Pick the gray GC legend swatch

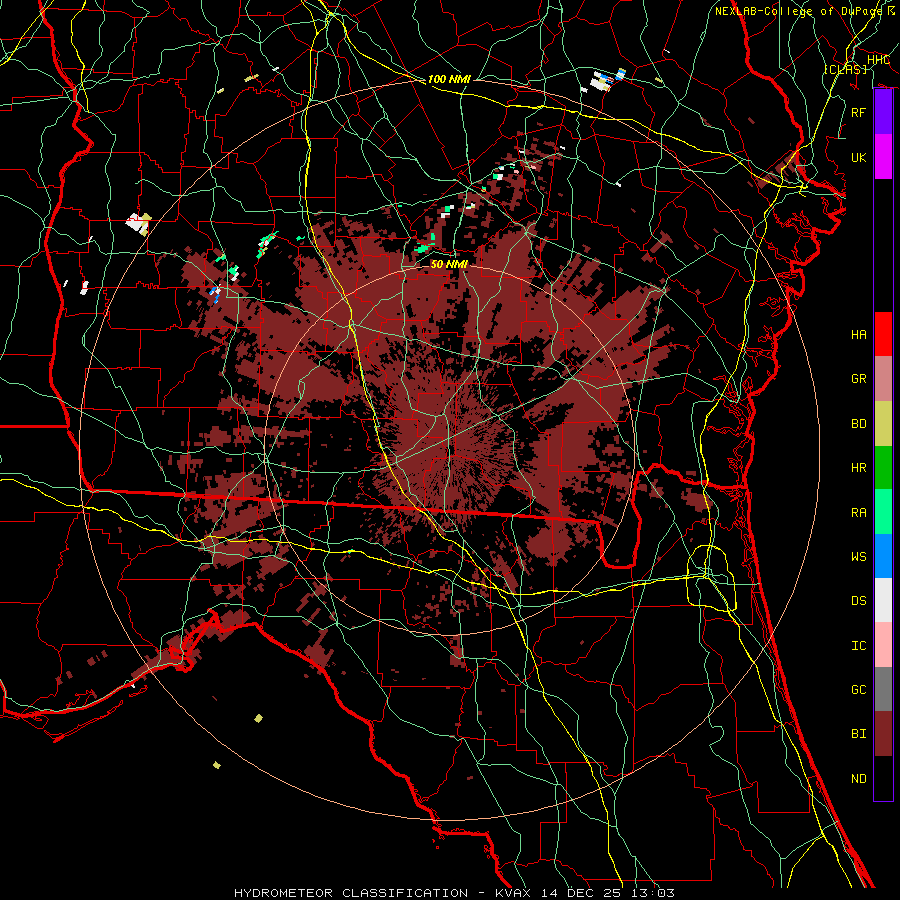(883, 689)
